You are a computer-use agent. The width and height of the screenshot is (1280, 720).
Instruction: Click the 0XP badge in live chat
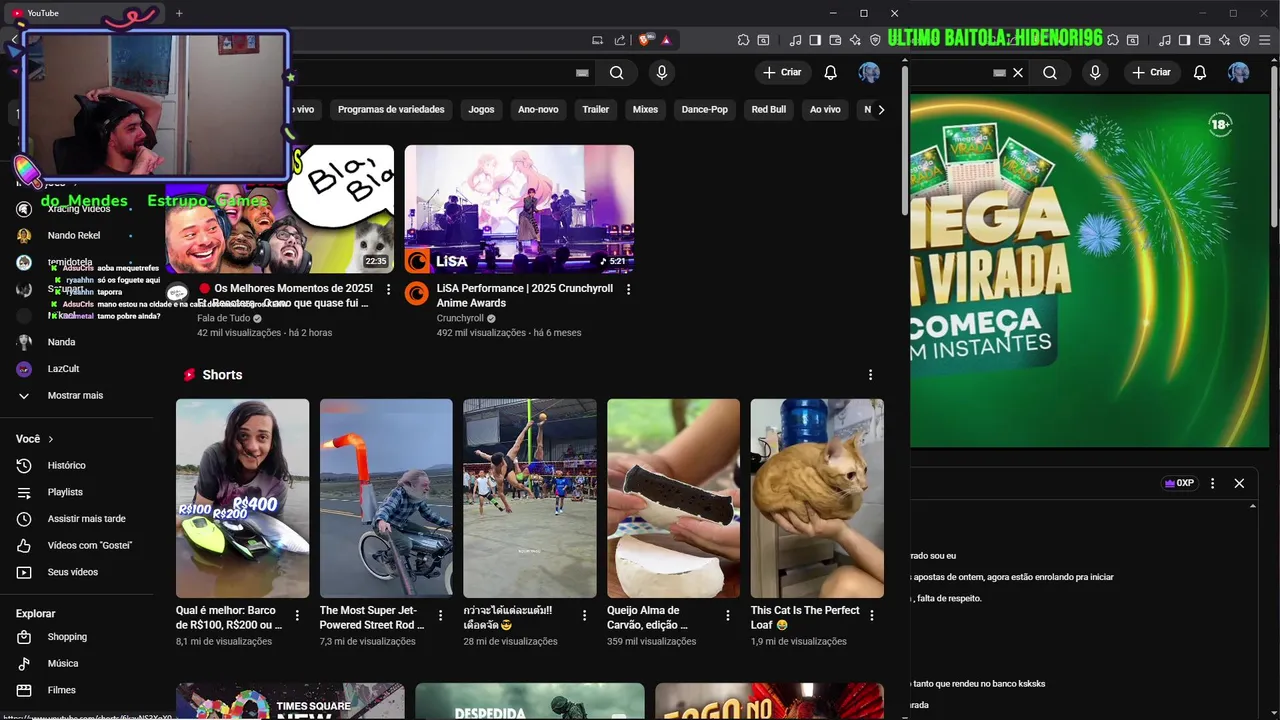[x=1180, y=483]
